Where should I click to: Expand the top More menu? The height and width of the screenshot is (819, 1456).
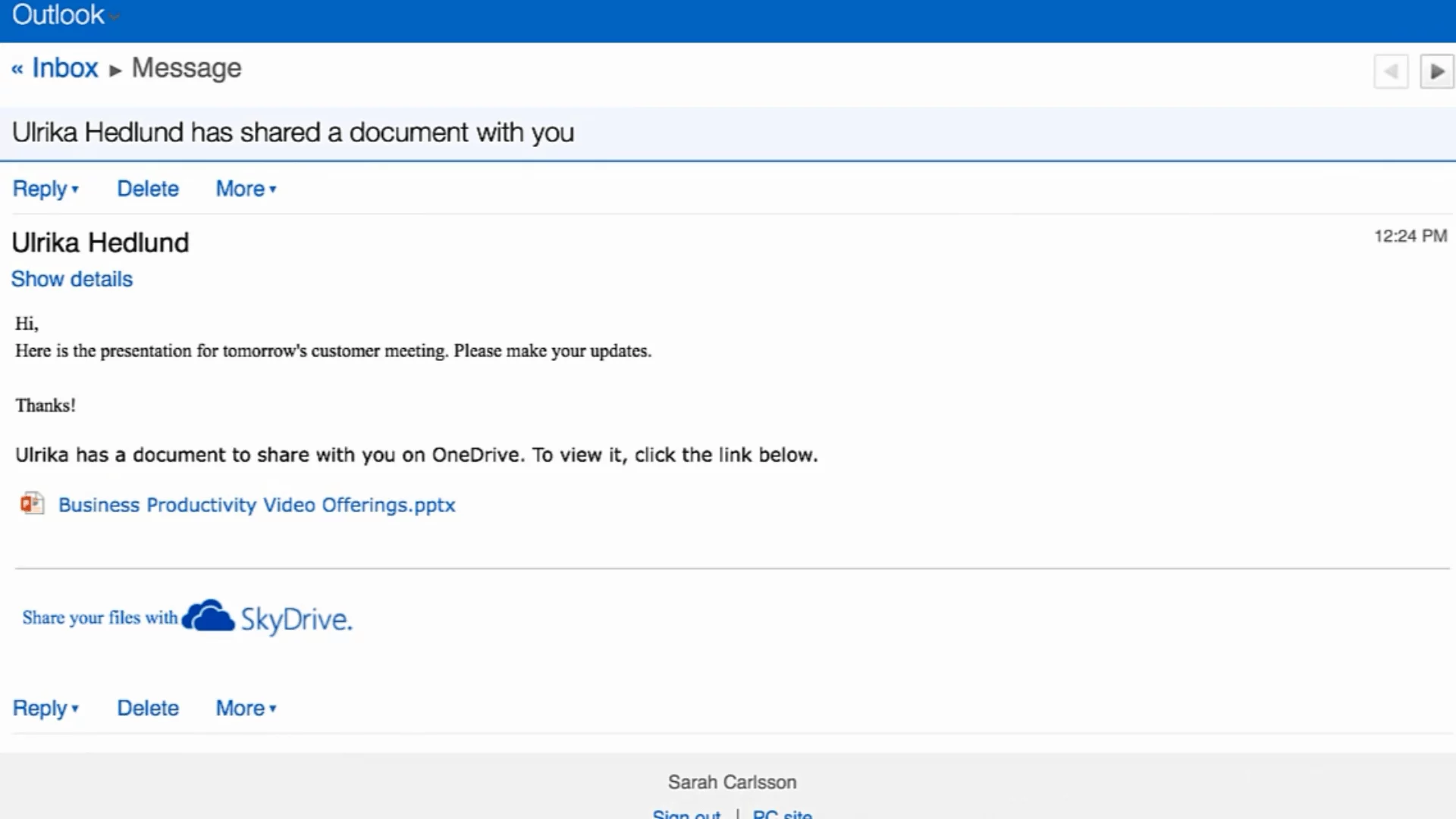coord(246,189)
